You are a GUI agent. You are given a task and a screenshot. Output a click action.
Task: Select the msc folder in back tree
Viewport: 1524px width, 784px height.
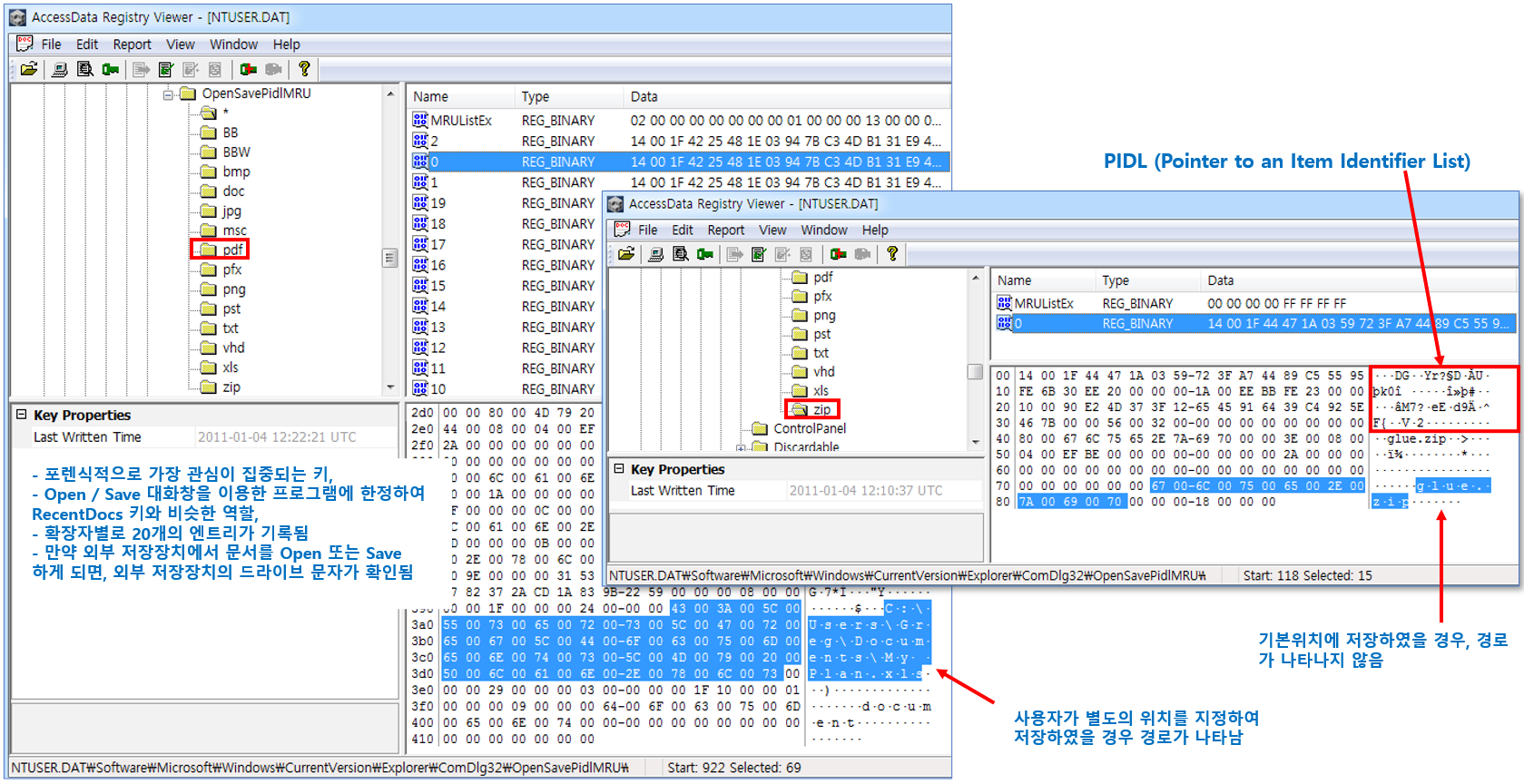coord(223,230)
